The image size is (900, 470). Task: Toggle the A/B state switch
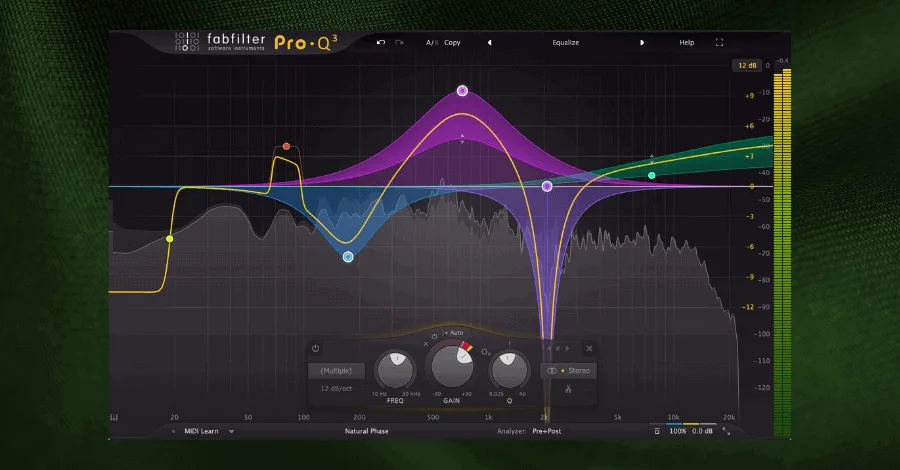pyautogui.click(x=432, y=42)
